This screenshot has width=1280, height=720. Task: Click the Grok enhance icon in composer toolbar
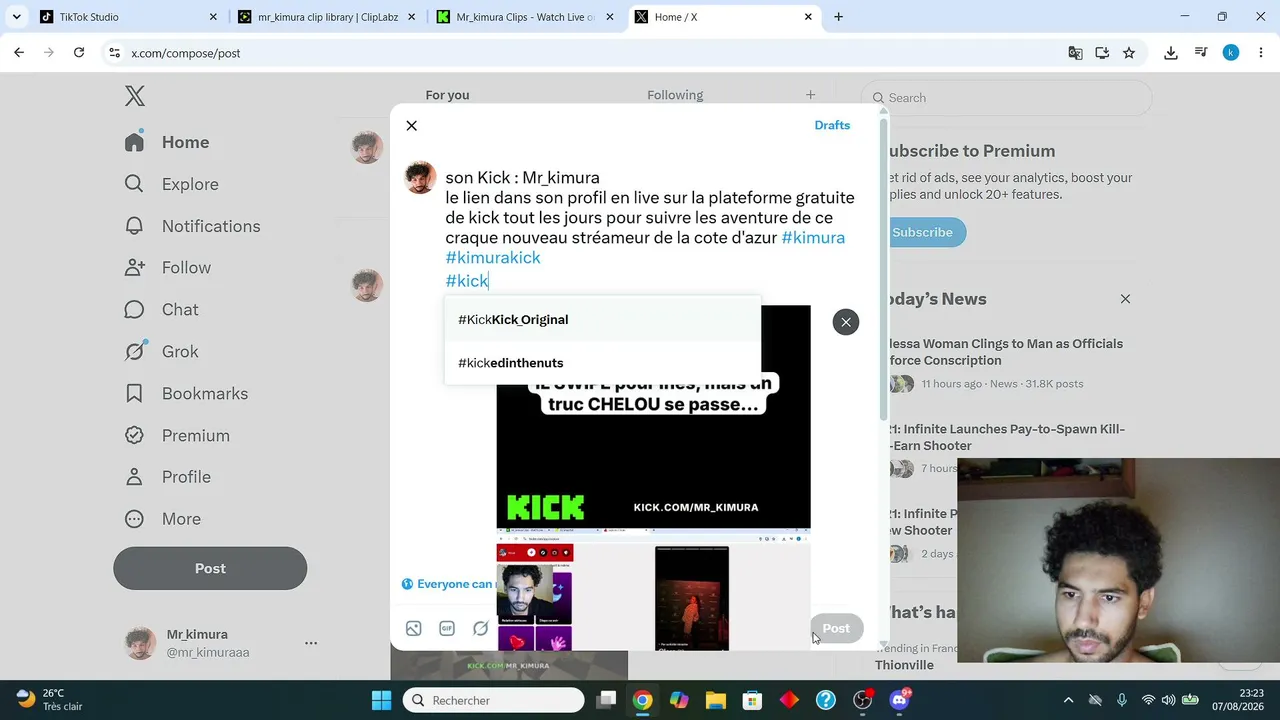pos(481,629)
